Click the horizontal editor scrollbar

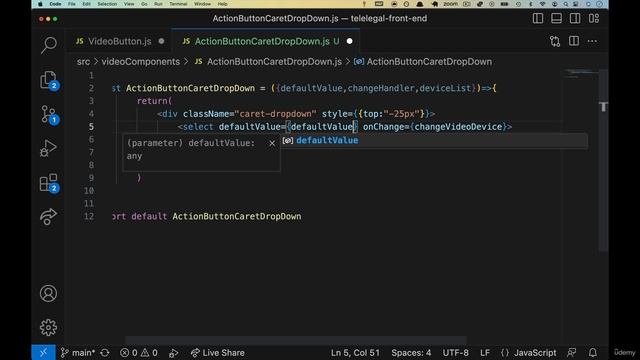coord(296,340)
